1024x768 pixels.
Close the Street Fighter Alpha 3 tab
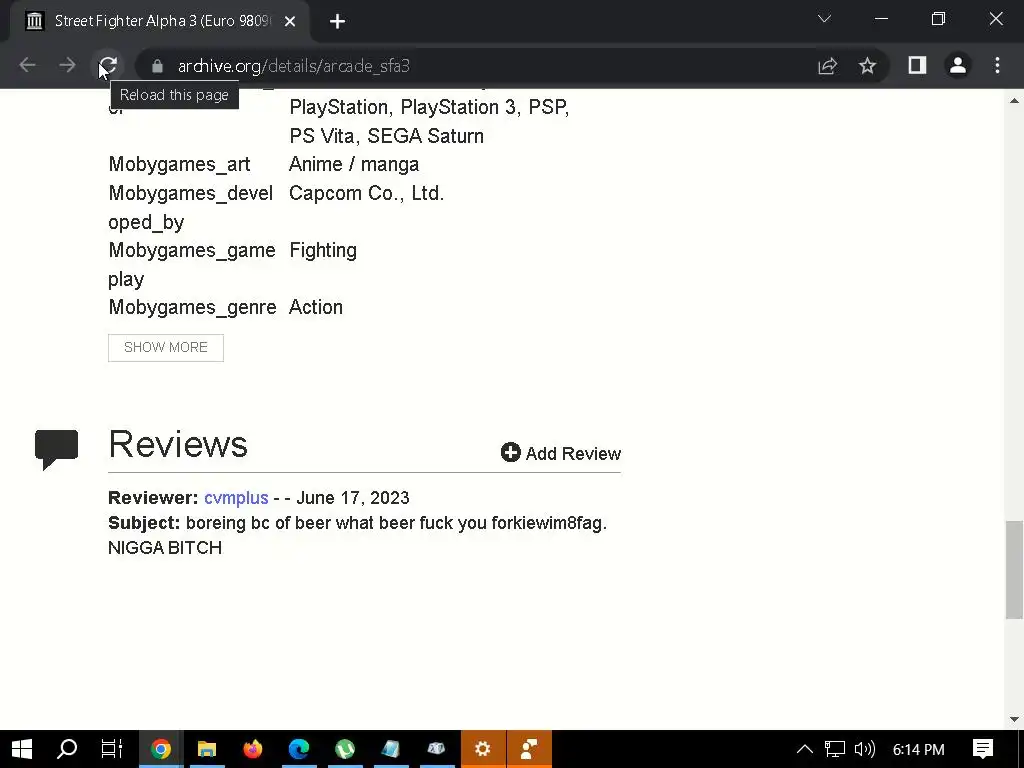click(x=290, y=22)
